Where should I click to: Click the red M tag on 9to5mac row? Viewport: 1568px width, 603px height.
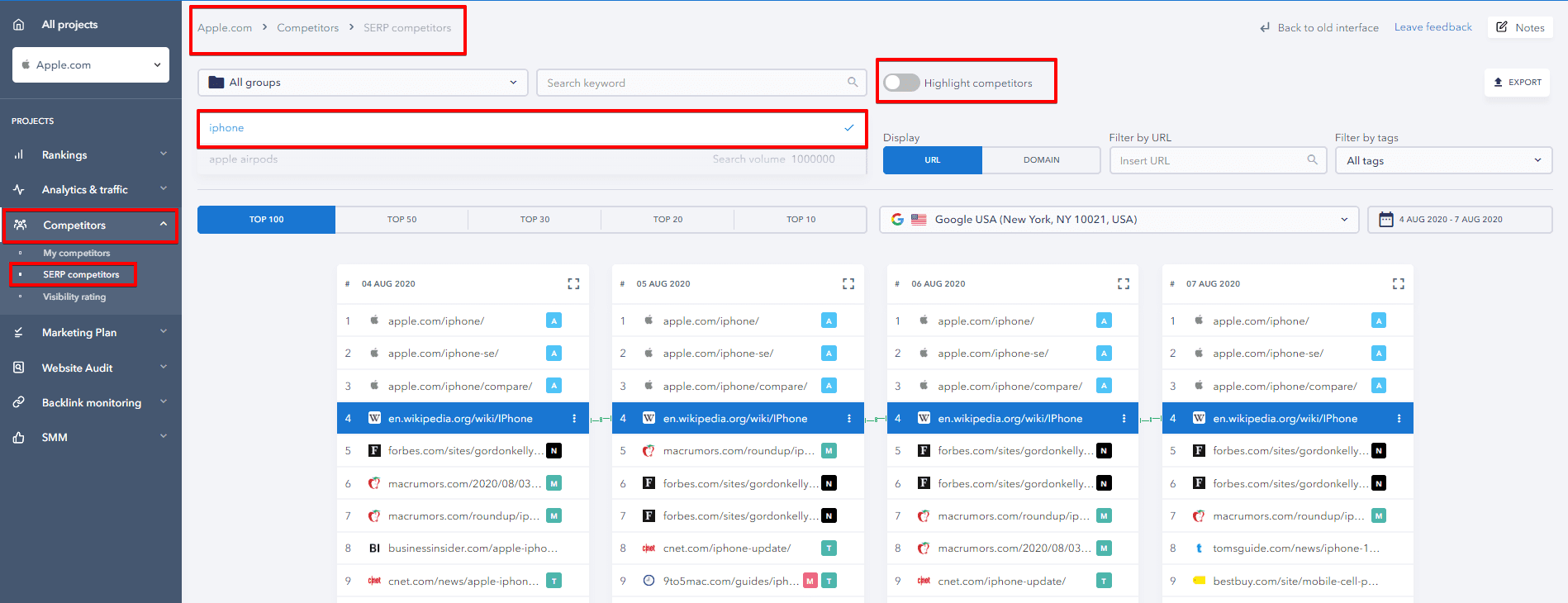(x=810, y=582)
